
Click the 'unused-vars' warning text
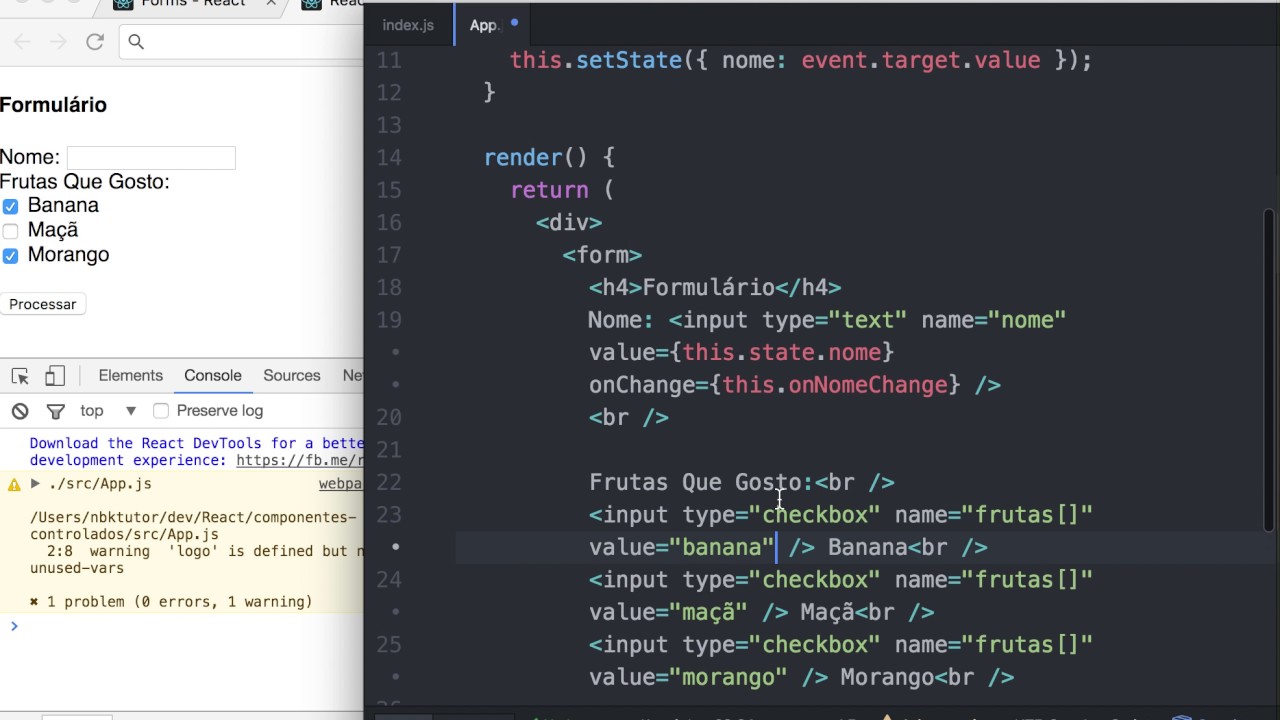click(77, 568)
